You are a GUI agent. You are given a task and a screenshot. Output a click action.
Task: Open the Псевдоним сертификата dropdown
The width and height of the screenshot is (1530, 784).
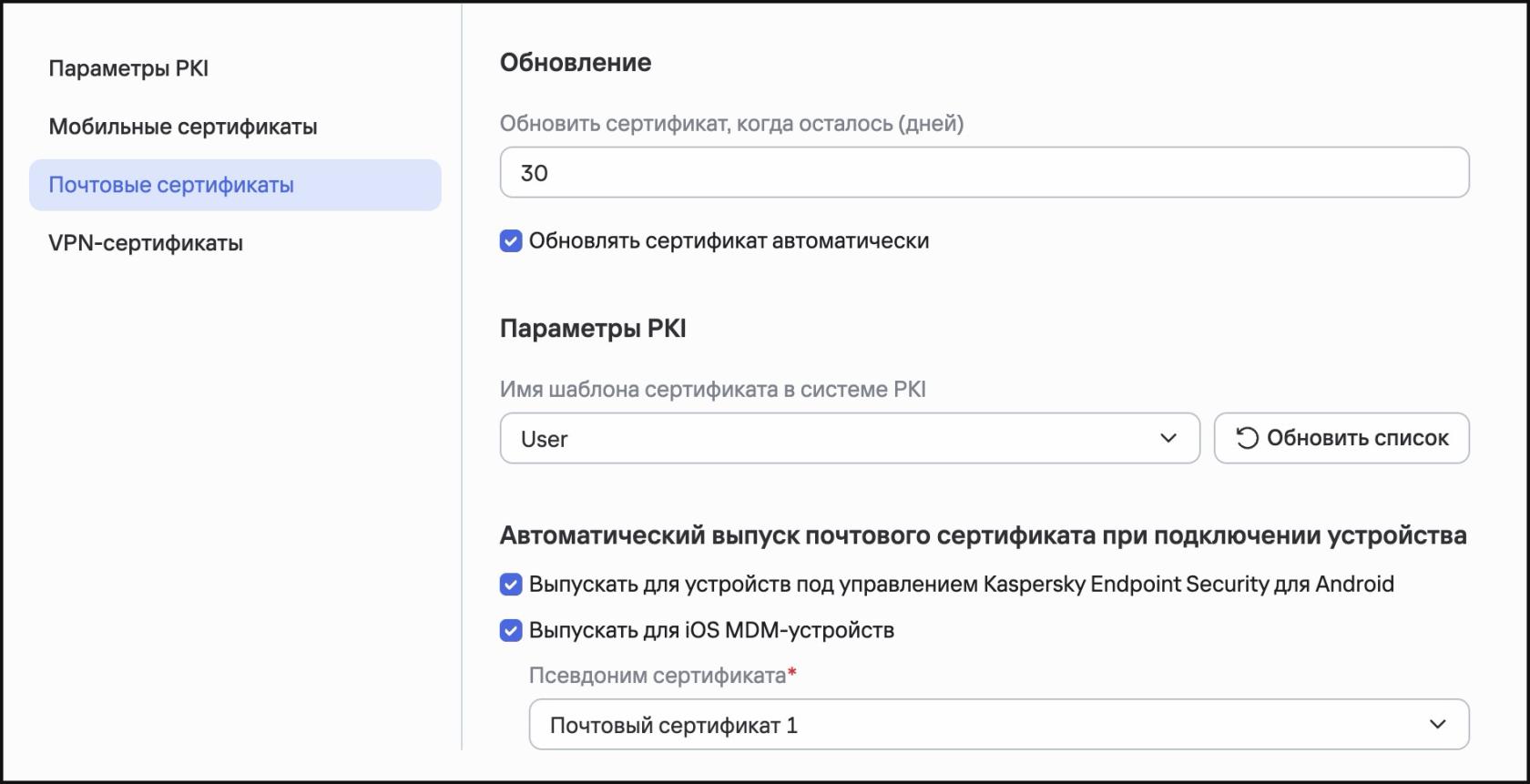point(999,725)
